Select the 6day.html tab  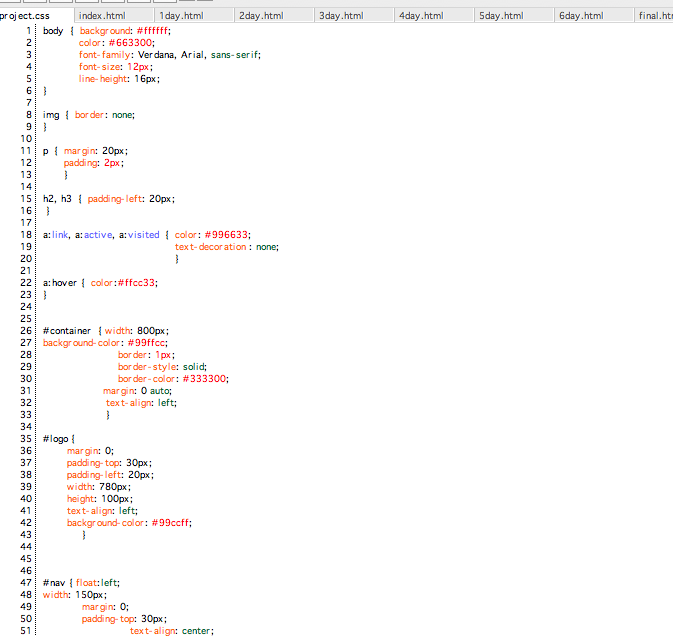594,16
